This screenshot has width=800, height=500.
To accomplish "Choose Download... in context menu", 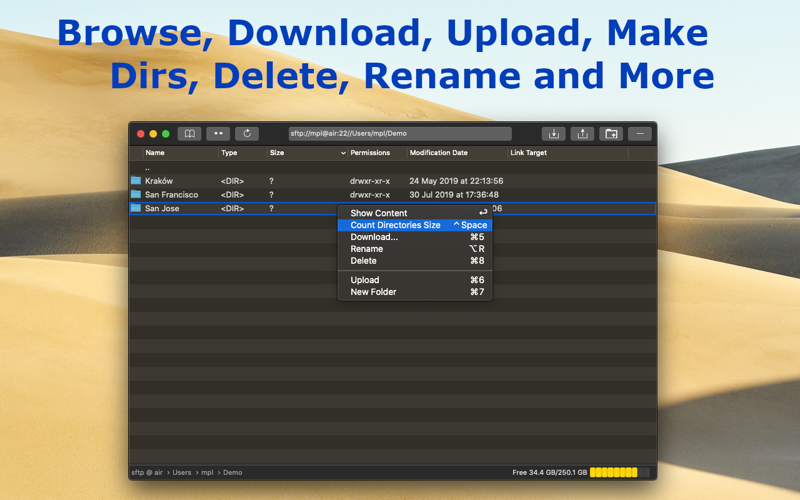I will pos(415,237).
